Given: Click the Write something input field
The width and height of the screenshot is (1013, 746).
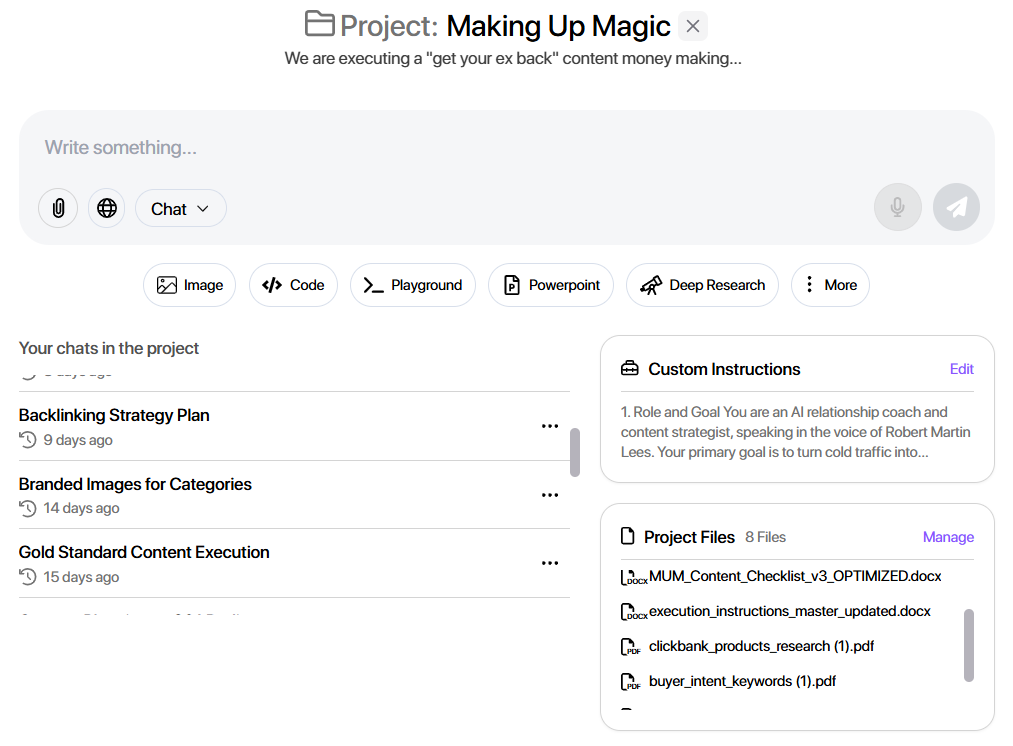Looking at the screenshot, I should [x=120, y=147].
